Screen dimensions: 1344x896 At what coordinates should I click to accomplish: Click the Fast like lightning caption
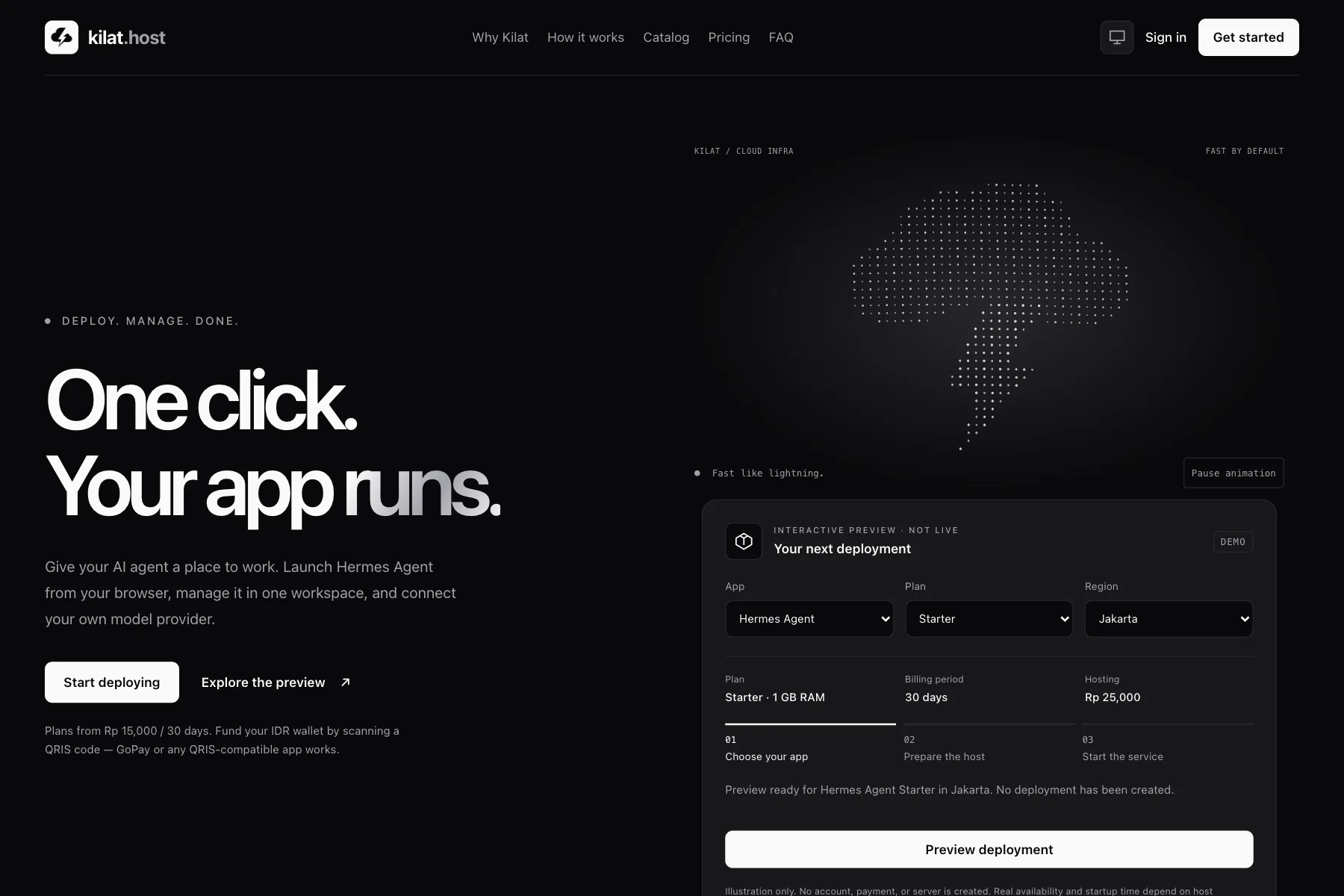(x=768, y=473)
